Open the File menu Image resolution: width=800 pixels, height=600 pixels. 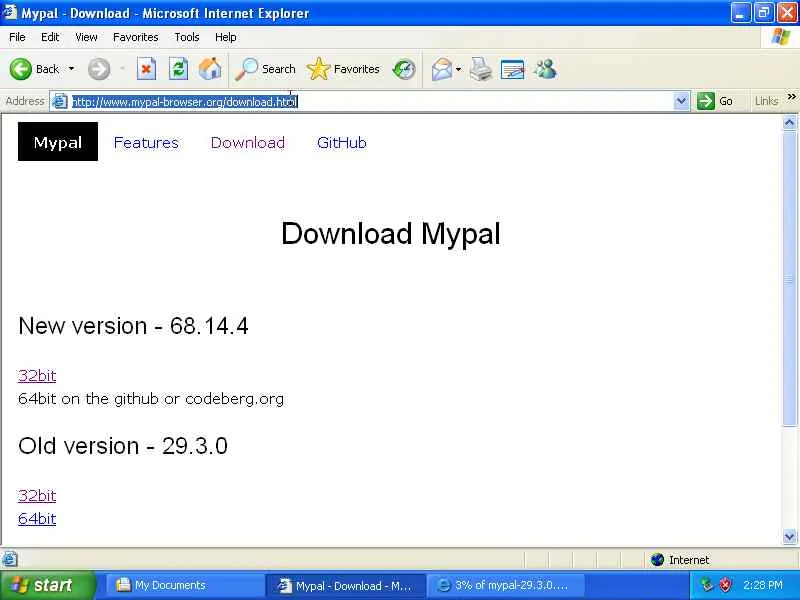pyautogui.click(x=17, y=37)
